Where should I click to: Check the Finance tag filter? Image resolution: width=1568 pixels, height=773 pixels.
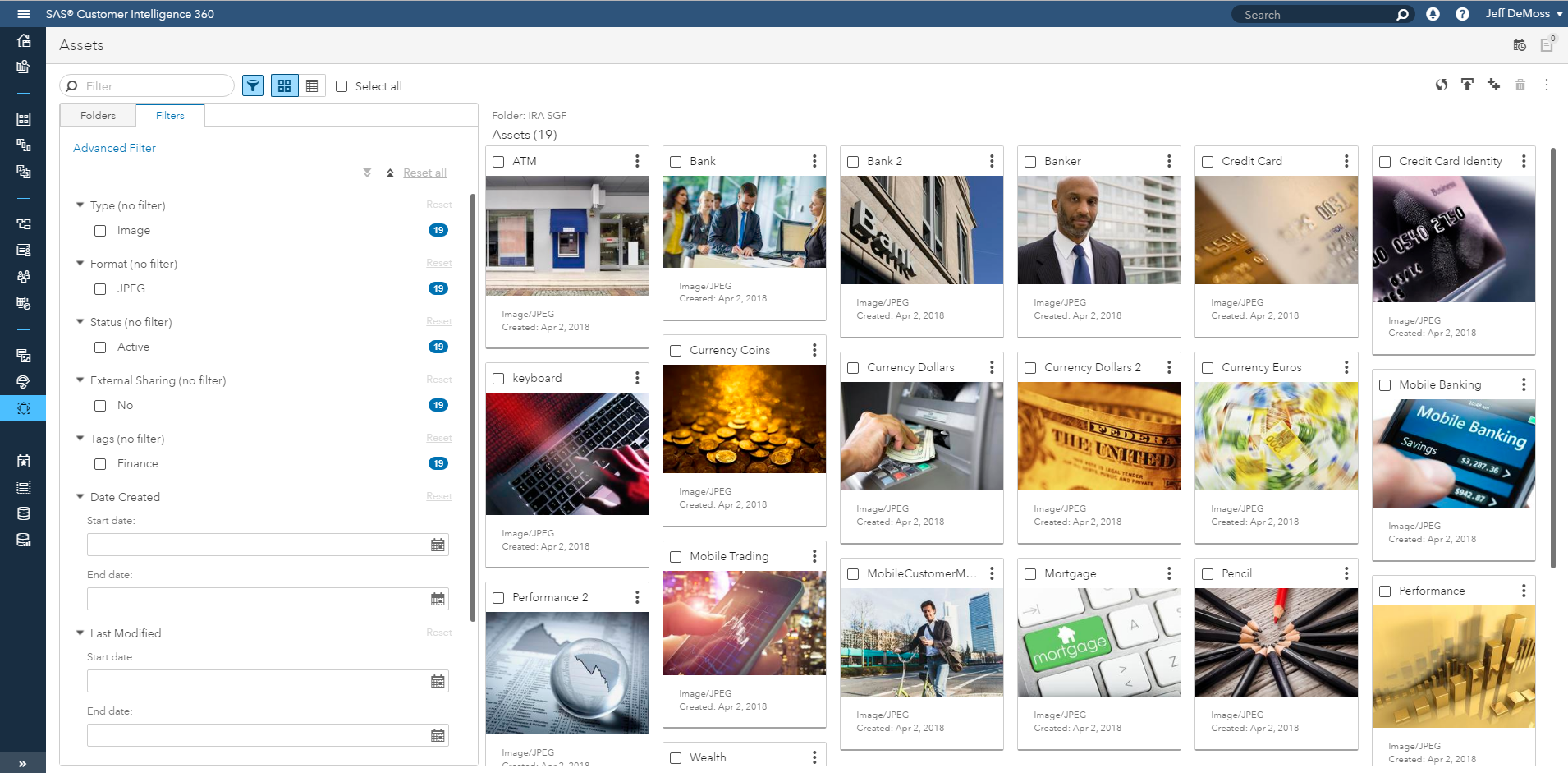(x=100, y=464)
